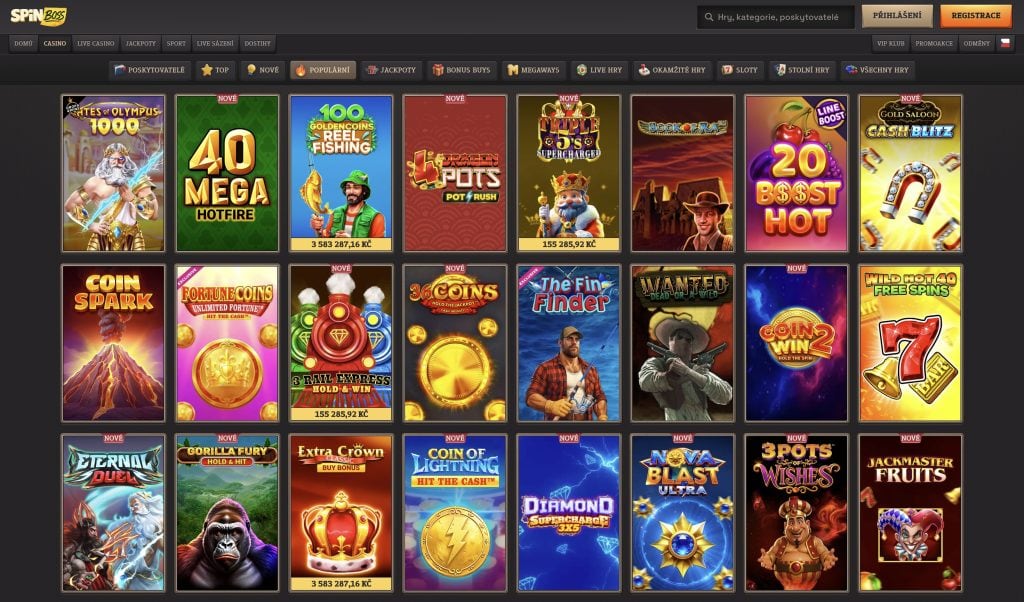Open Wanted Dead or a Wild game
The width and height of the screenshot is (1024, 602).
(682, 343)
